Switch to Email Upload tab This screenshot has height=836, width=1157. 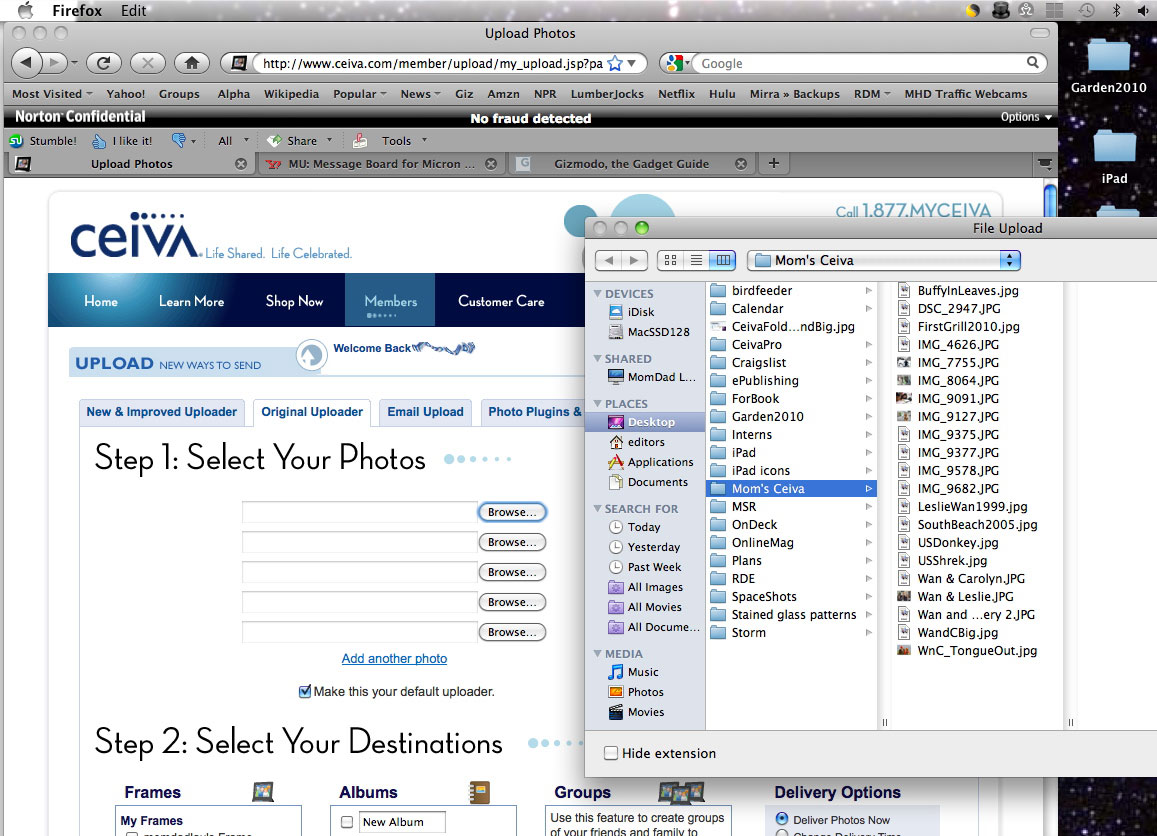(x=425, y=412)
